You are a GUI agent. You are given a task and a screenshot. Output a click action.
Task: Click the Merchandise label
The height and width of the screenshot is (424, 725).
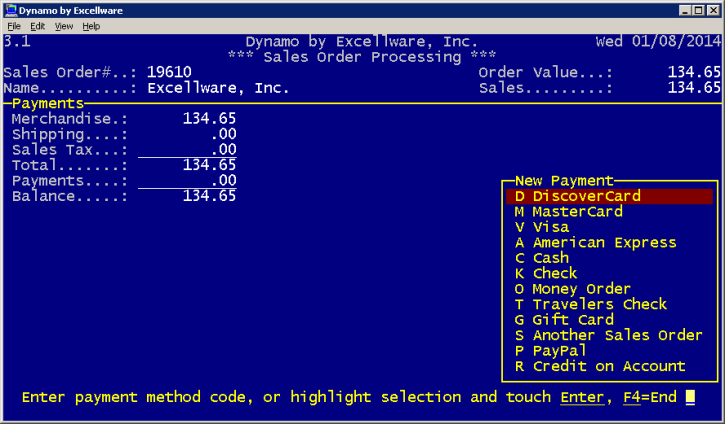[69, 119]
